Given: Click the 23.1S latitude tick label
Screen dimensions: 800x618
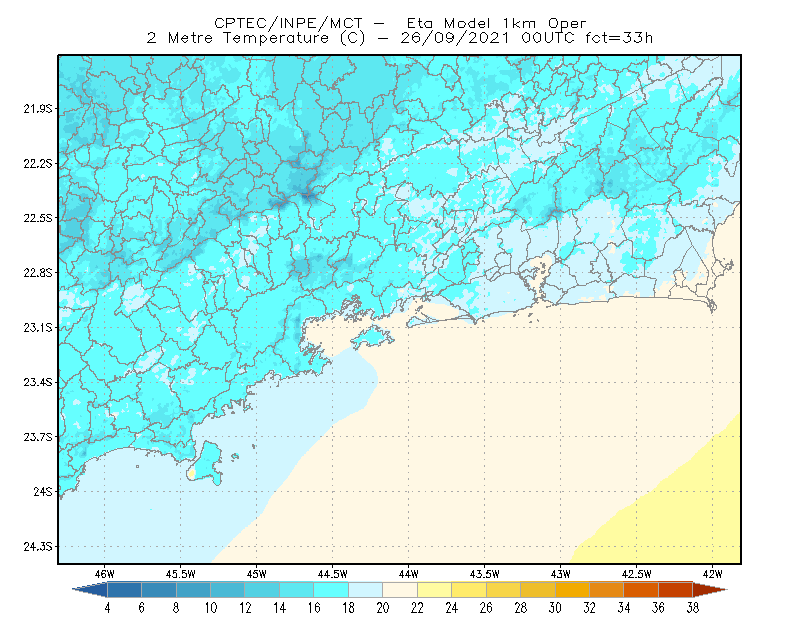Looking at the screenshot, I should point(38,327).
